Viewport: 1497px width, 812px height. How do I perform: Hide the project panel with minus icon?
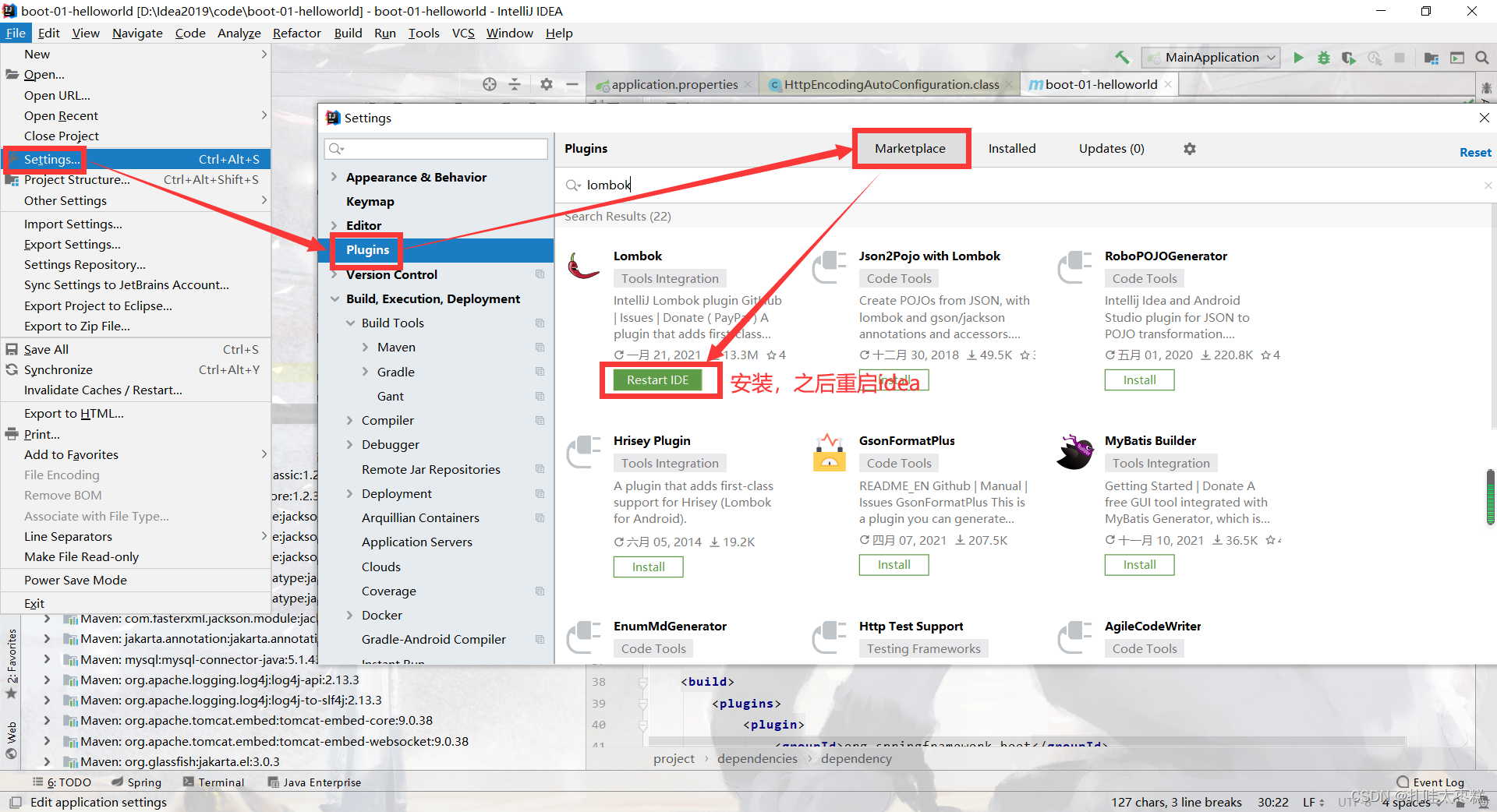tap(572, 84)
